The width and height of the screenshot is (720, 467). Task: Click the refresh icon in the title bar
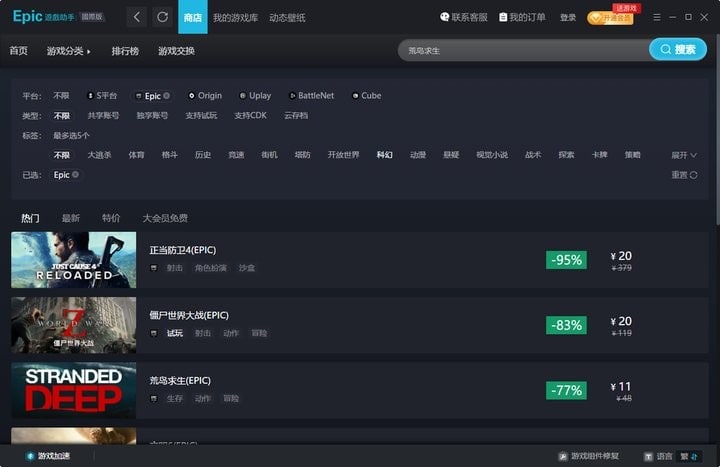click(163, 17)
